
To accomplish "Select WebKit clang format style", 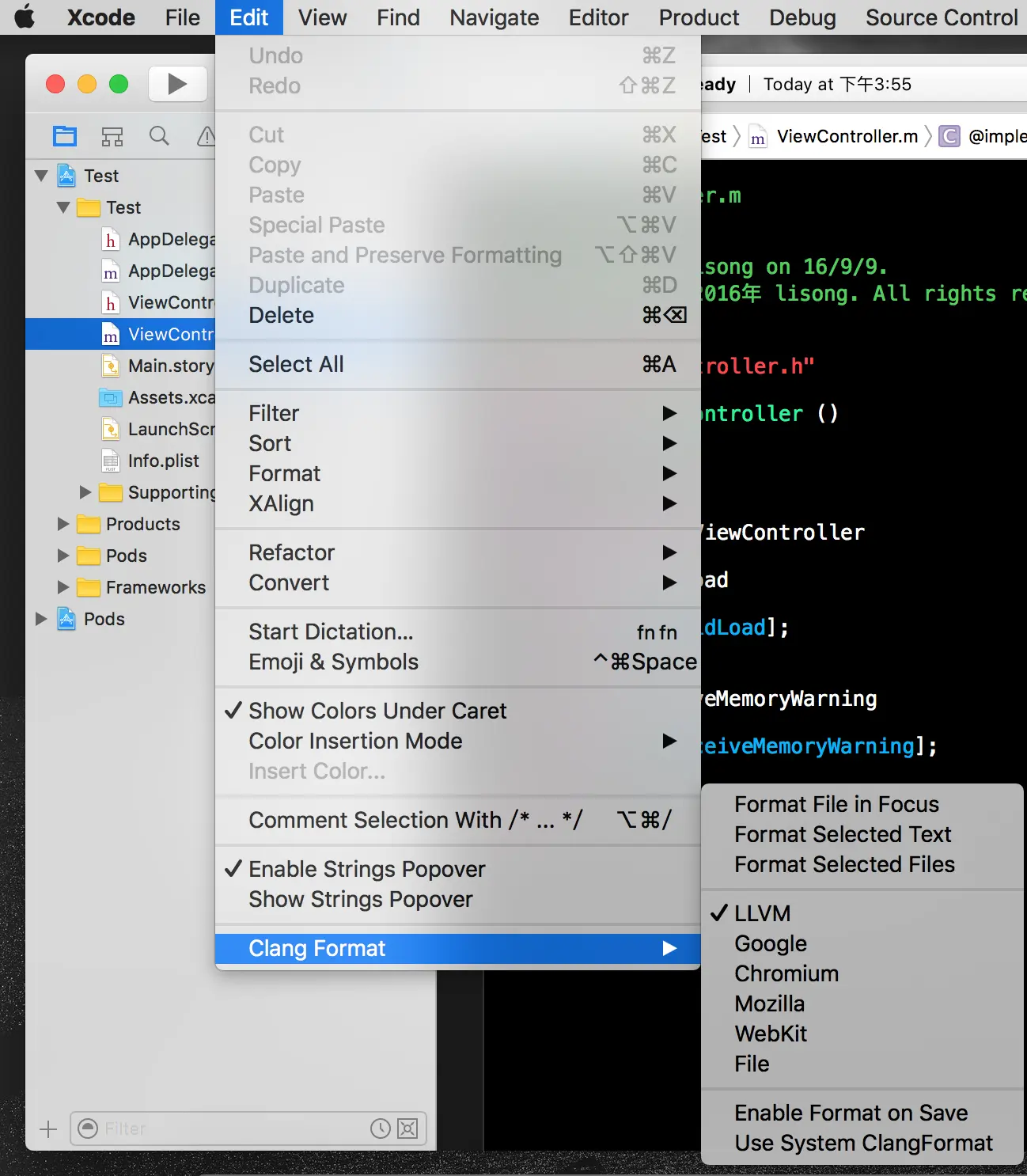I will coord(862,1034).
